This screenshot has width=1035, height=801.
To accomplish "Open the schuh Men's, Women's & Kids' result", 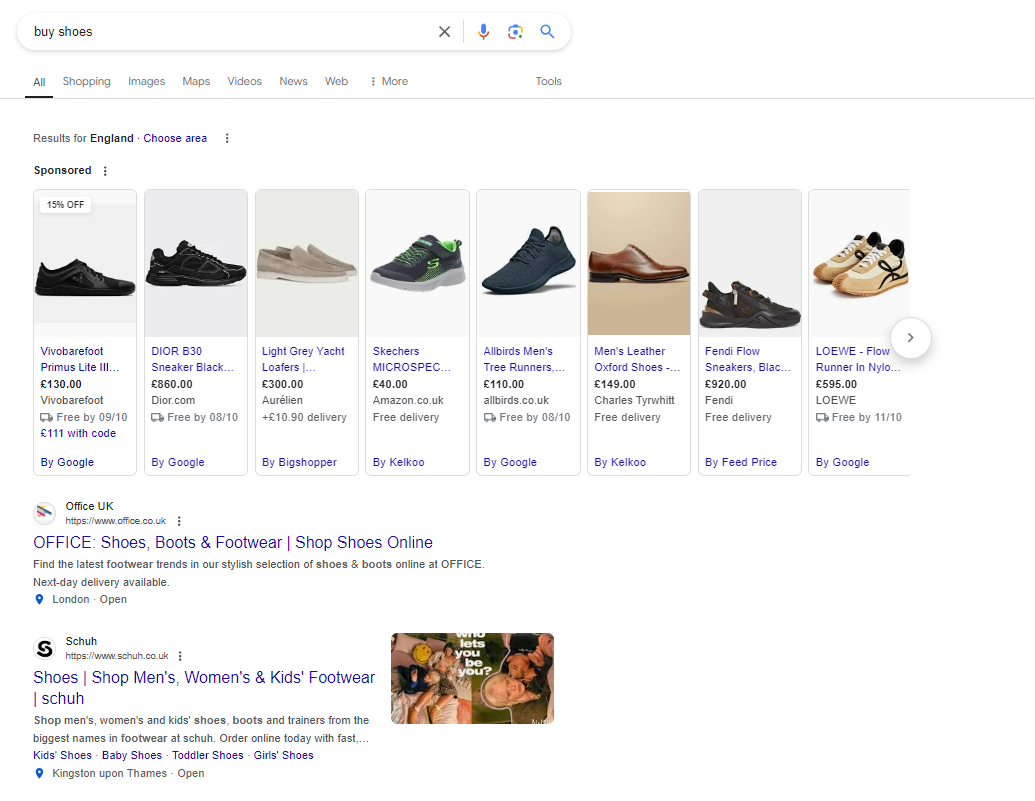I will [204, 687].
